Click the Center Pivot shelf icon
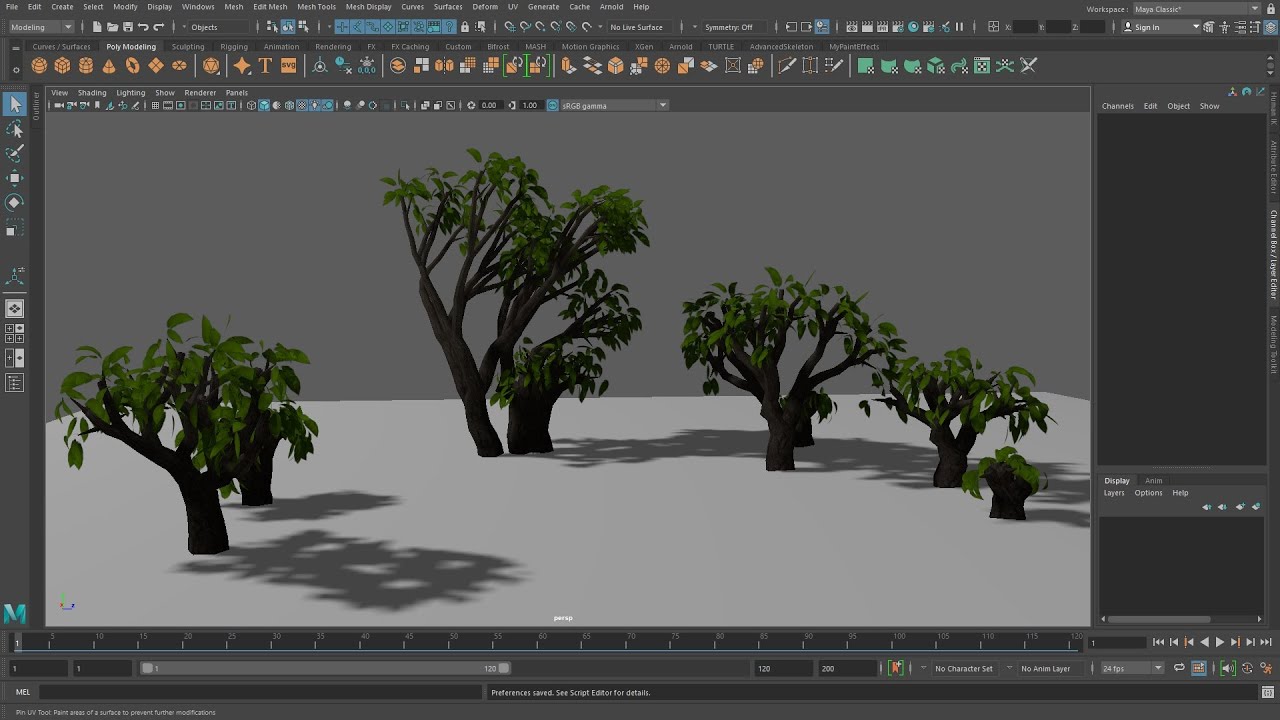 coord(320,66)
